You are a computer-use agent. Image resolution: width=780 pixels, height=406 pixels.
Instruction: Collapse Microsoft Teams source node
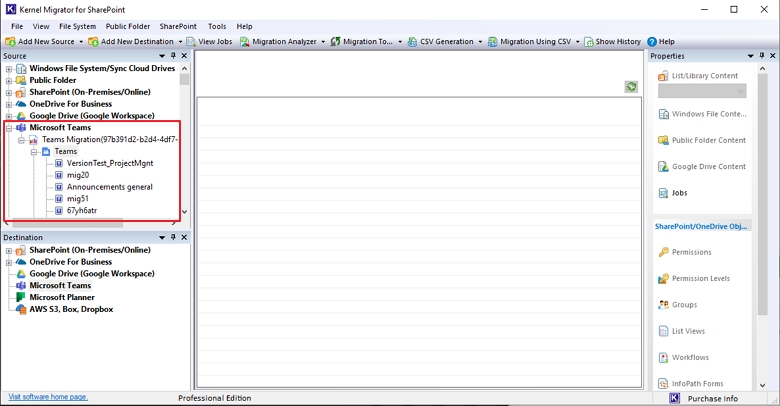pos(8,128)
